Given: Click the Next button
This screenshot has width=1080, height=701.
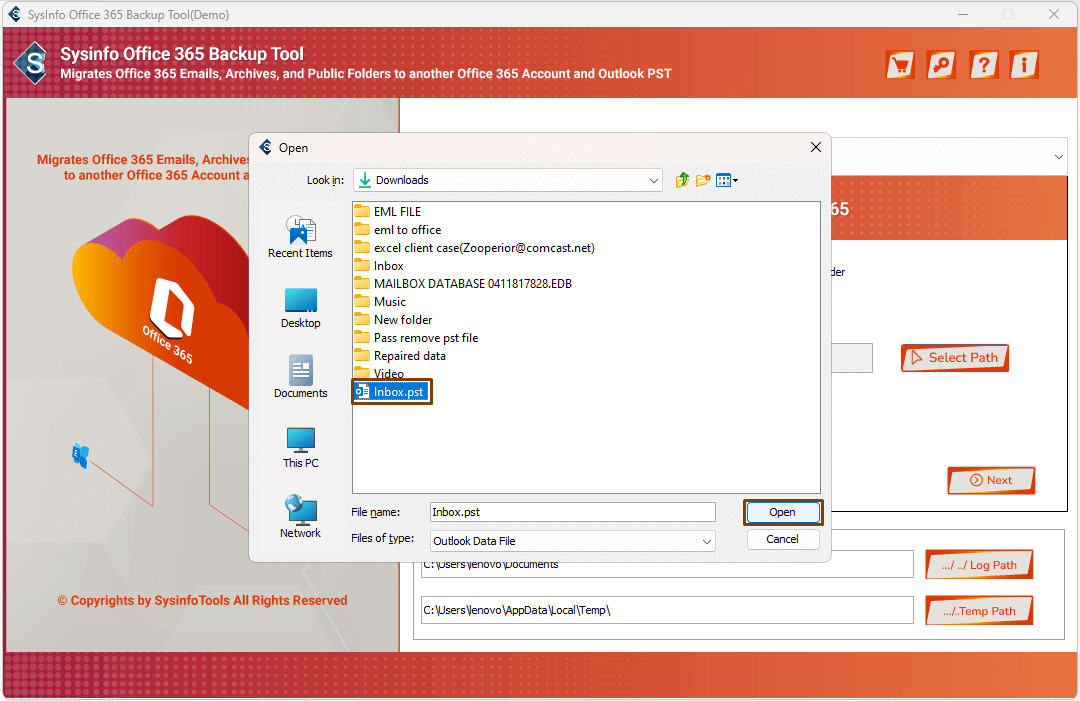Looking at the screenshot, I should click(991, 481).
